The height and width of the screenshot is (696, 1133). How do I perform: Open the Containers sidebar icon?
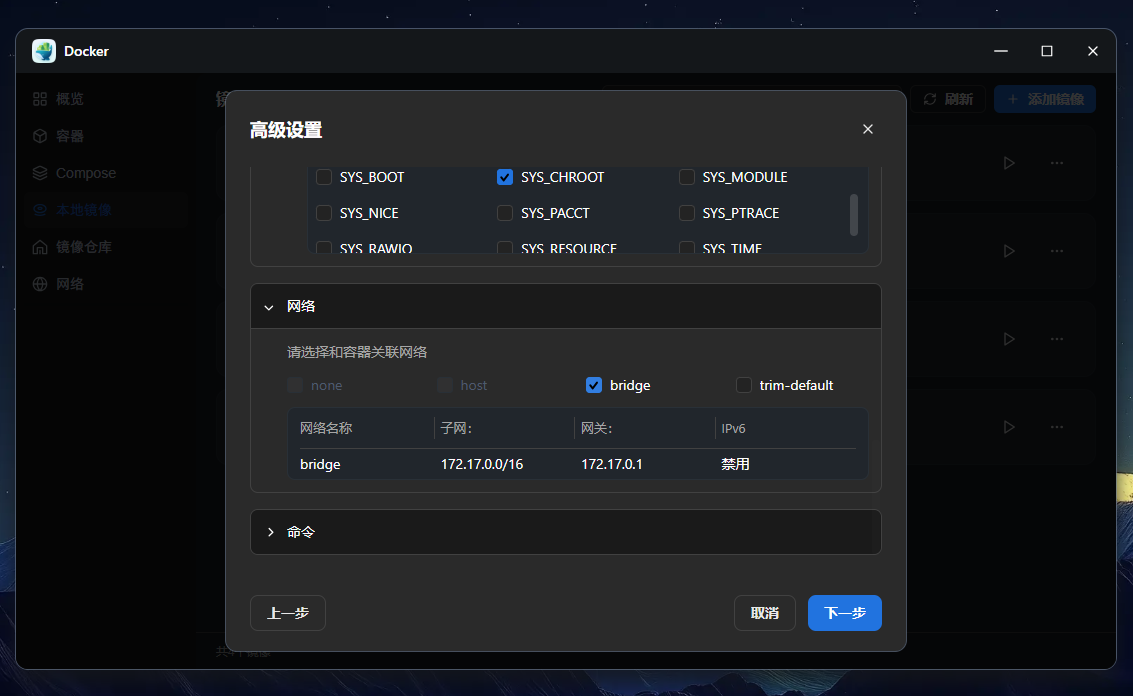pos(40,136)
